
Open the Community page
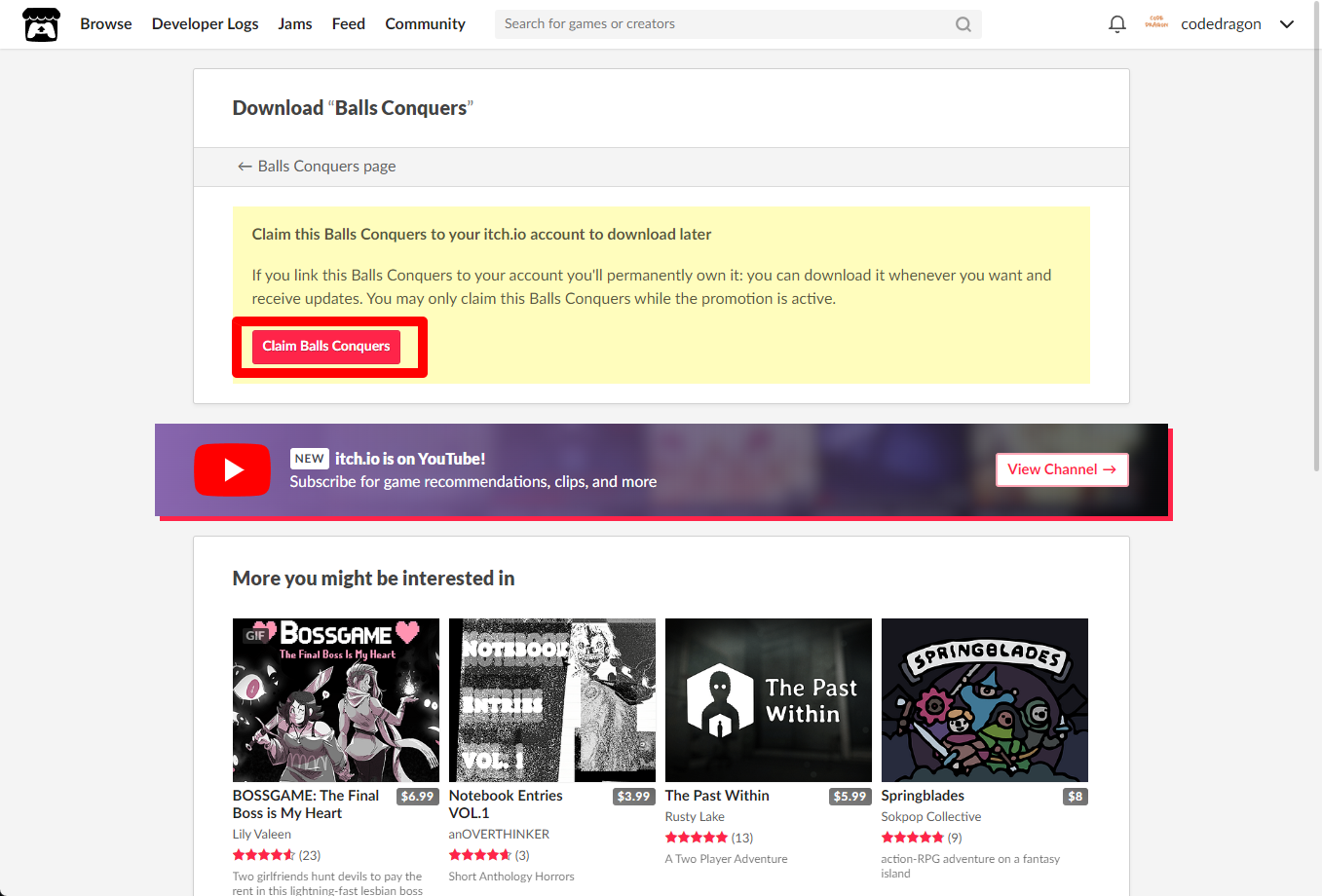pyautogui.click(x=425, y=24)
